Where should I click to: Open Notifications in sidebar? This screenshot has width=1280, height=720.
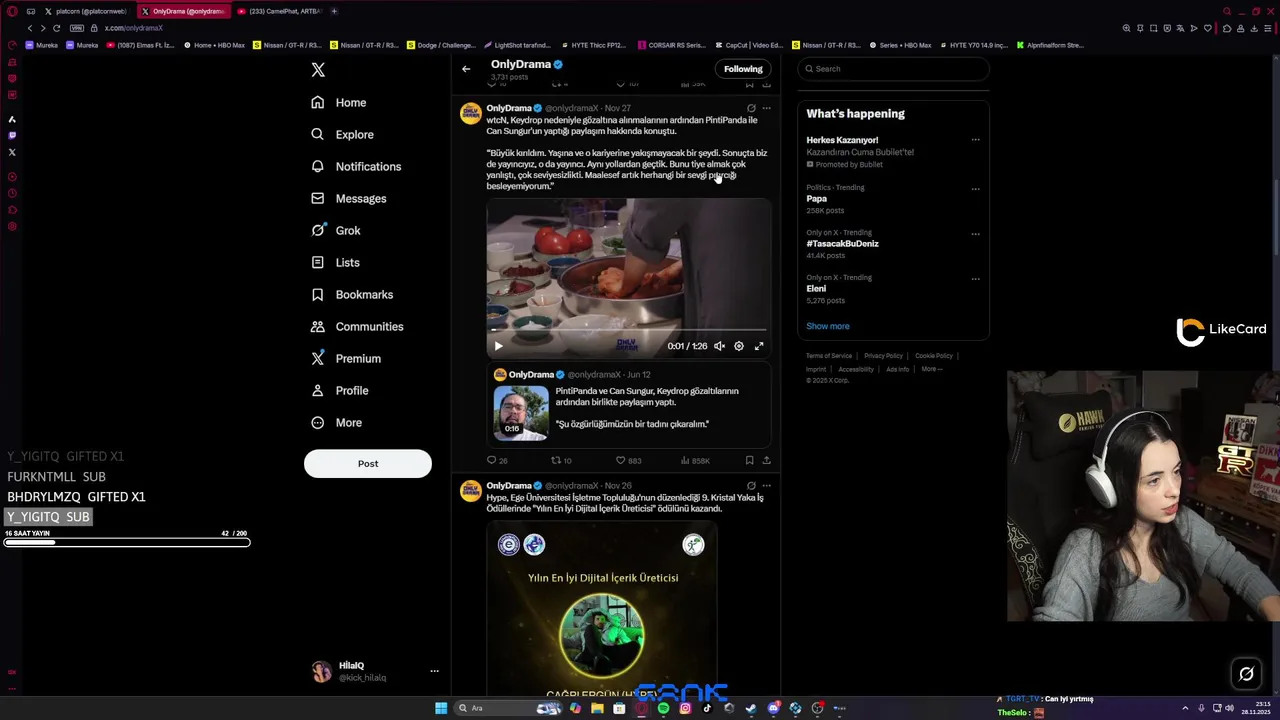[x=355, y=166]
